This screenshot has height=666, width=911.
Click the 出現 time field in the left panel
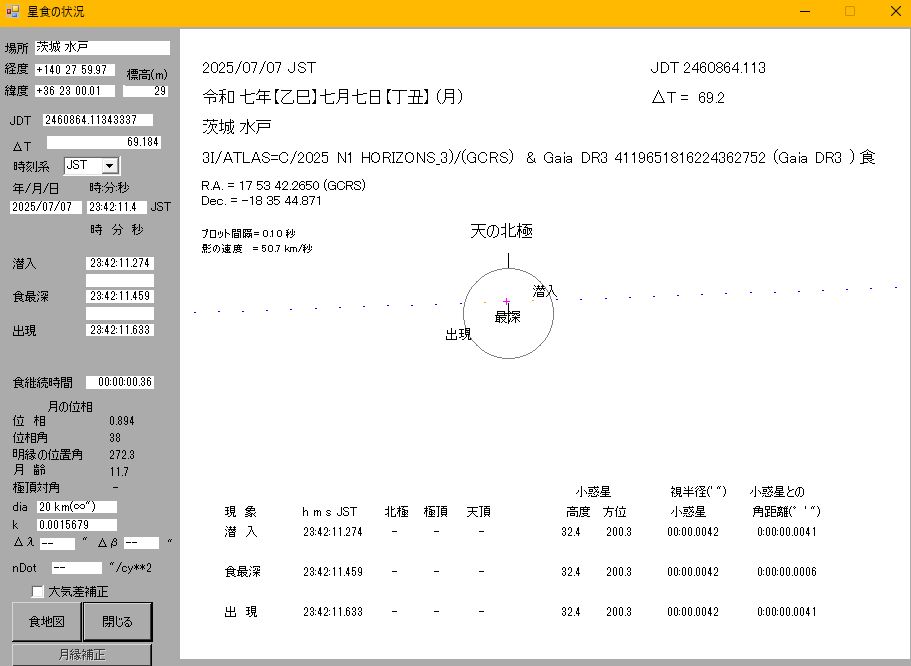click(120, 330)
